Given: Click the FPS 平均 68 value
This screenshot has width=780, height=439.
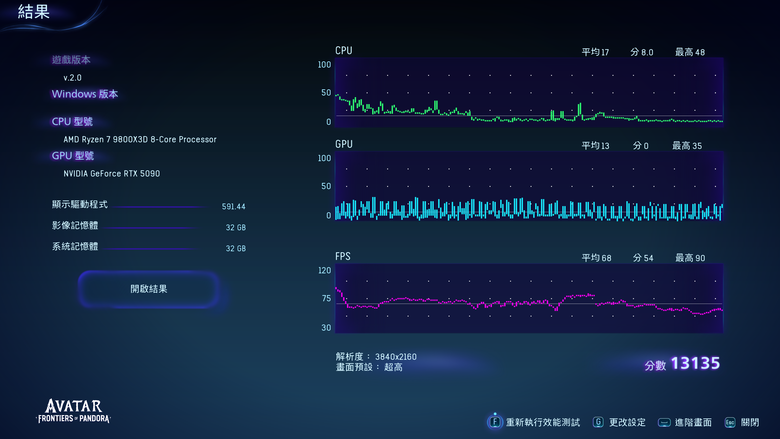Looking at the screenshot, I should click(x=596, y=258).
